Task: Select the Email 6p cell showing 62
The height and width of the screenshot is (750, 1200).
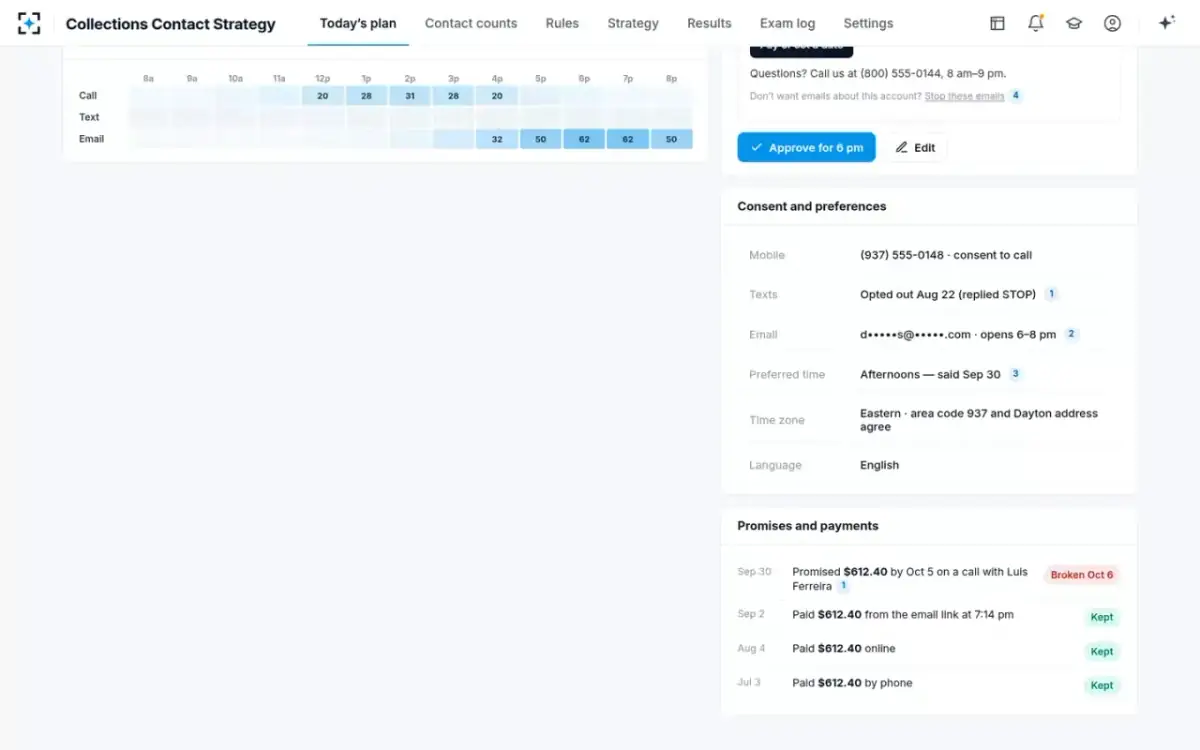Action: [x=584, y=139]
